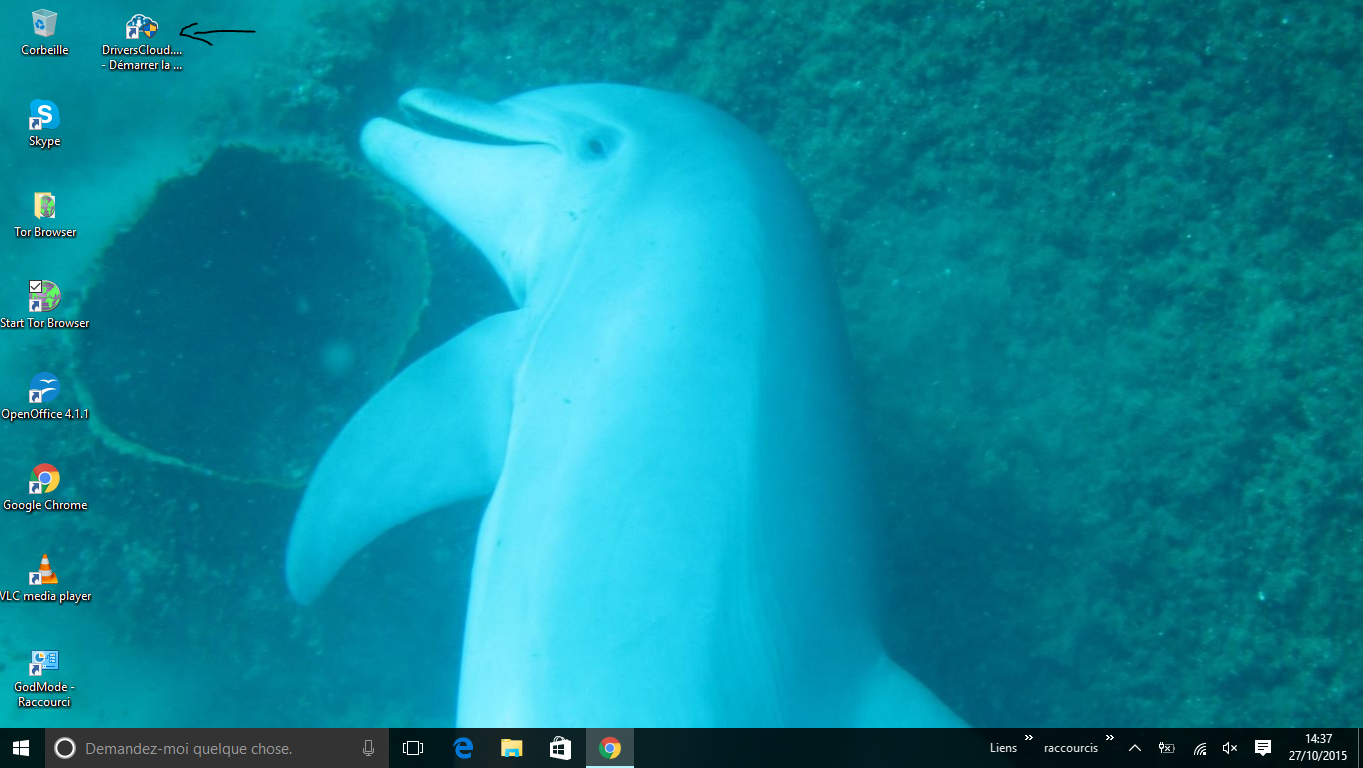Select the GodMode - Raccourci icon
This screenshot has height=768, width=1363.
[44, 678]
